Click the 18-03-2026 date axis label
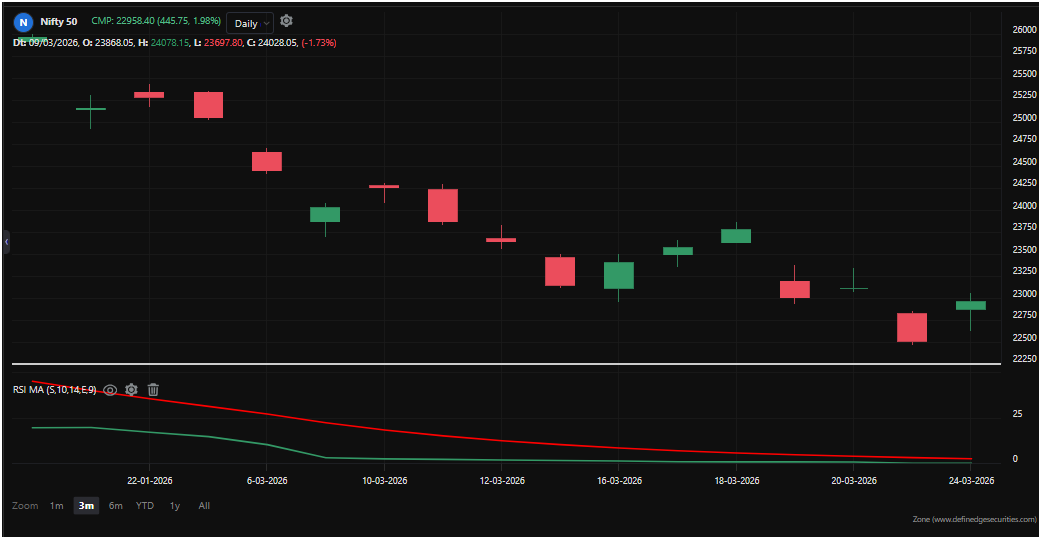This screenshot has width=1041, height=539. [736, 481]
